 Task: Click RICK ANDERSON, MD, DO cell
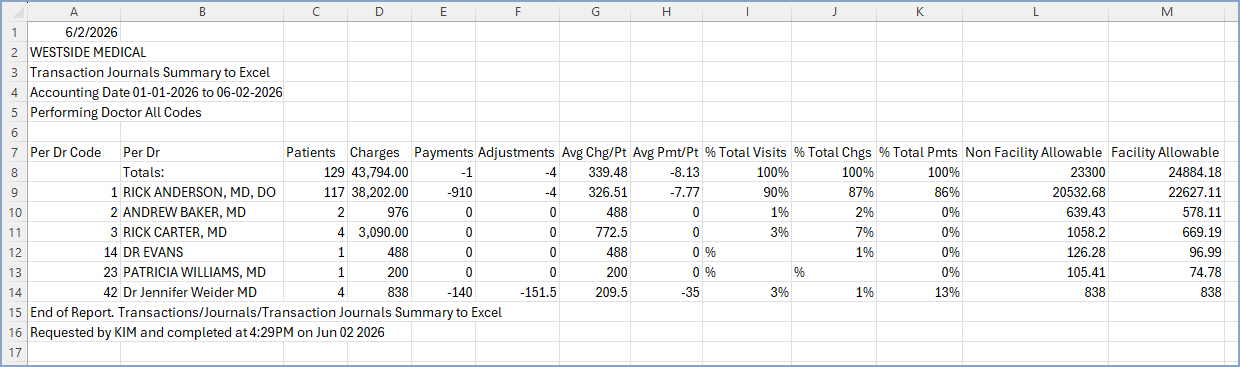[x=202, y=192]
